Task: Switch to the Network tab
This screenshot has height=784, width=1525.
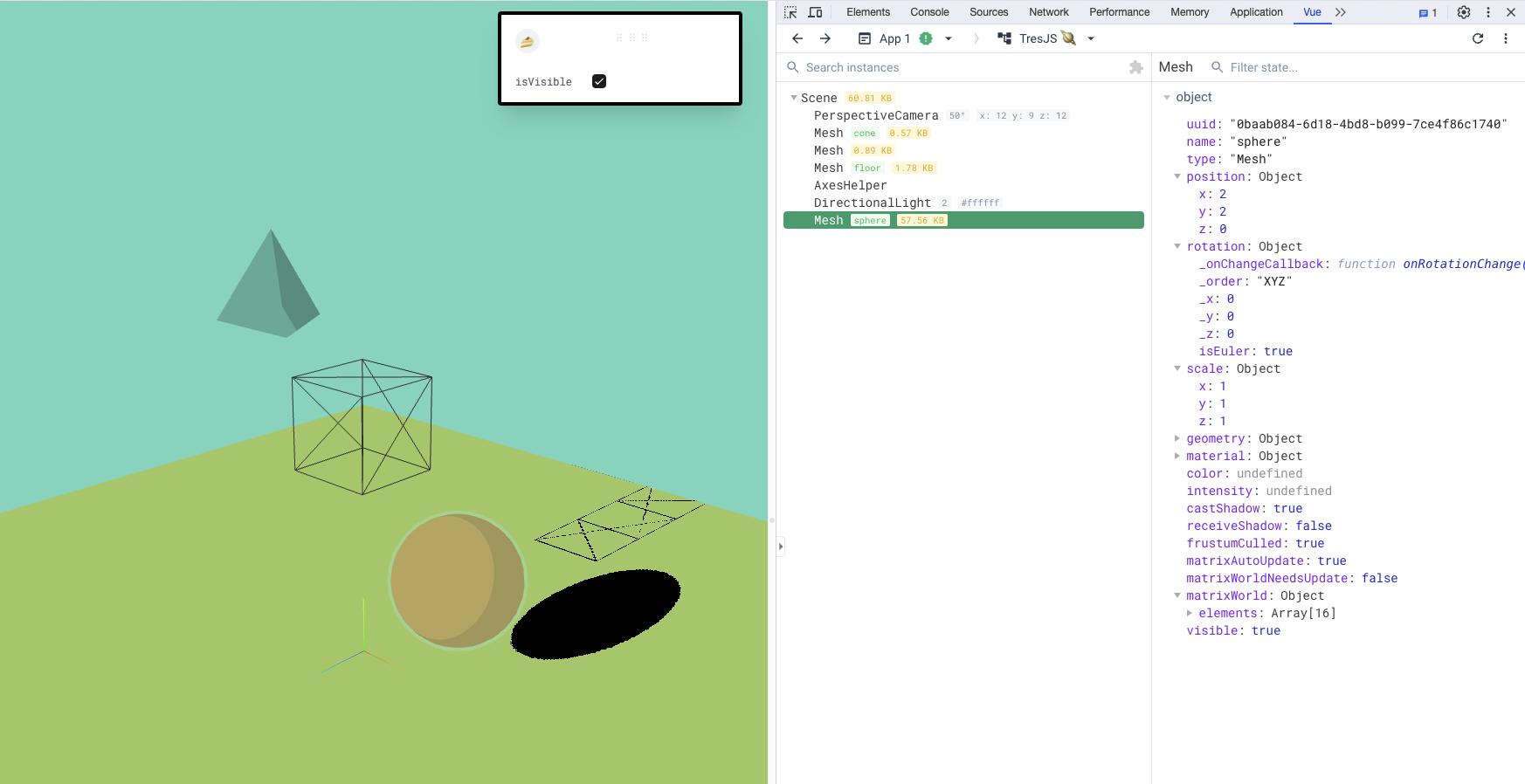Action: pos(1048,12)
